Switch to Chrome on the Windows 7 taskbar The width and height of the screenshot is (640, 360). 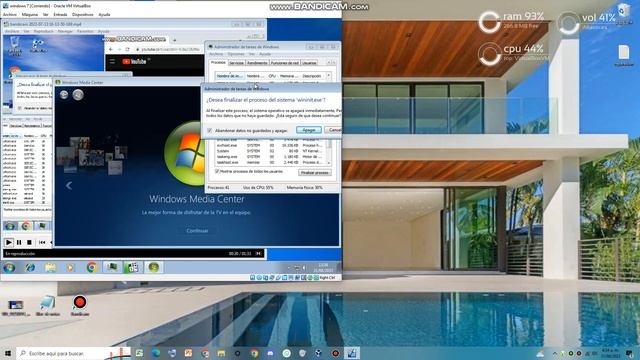(91, 267)
